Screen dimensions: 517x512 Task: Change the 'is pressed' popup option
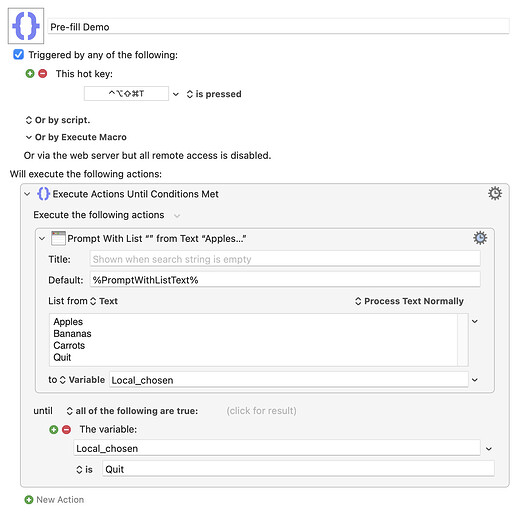click(214, 94)
